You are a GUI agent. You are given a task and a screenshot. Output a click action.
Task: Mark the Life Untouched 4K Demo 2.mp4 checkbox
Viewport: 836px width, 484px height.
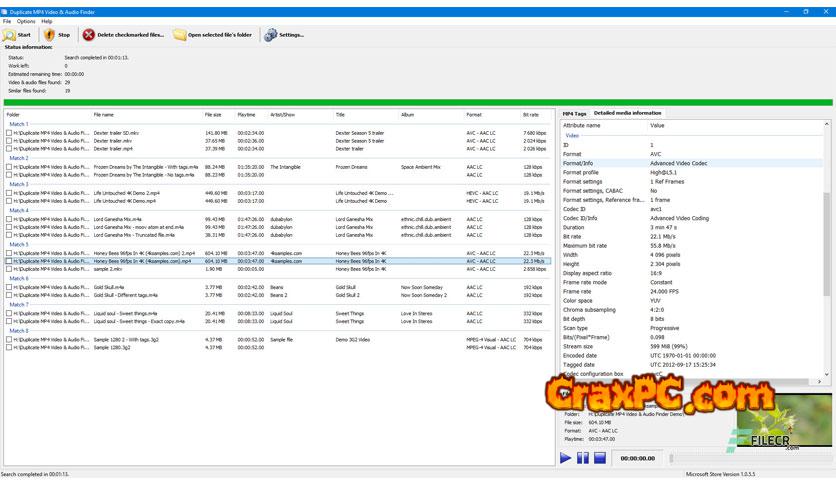[9, 193]
